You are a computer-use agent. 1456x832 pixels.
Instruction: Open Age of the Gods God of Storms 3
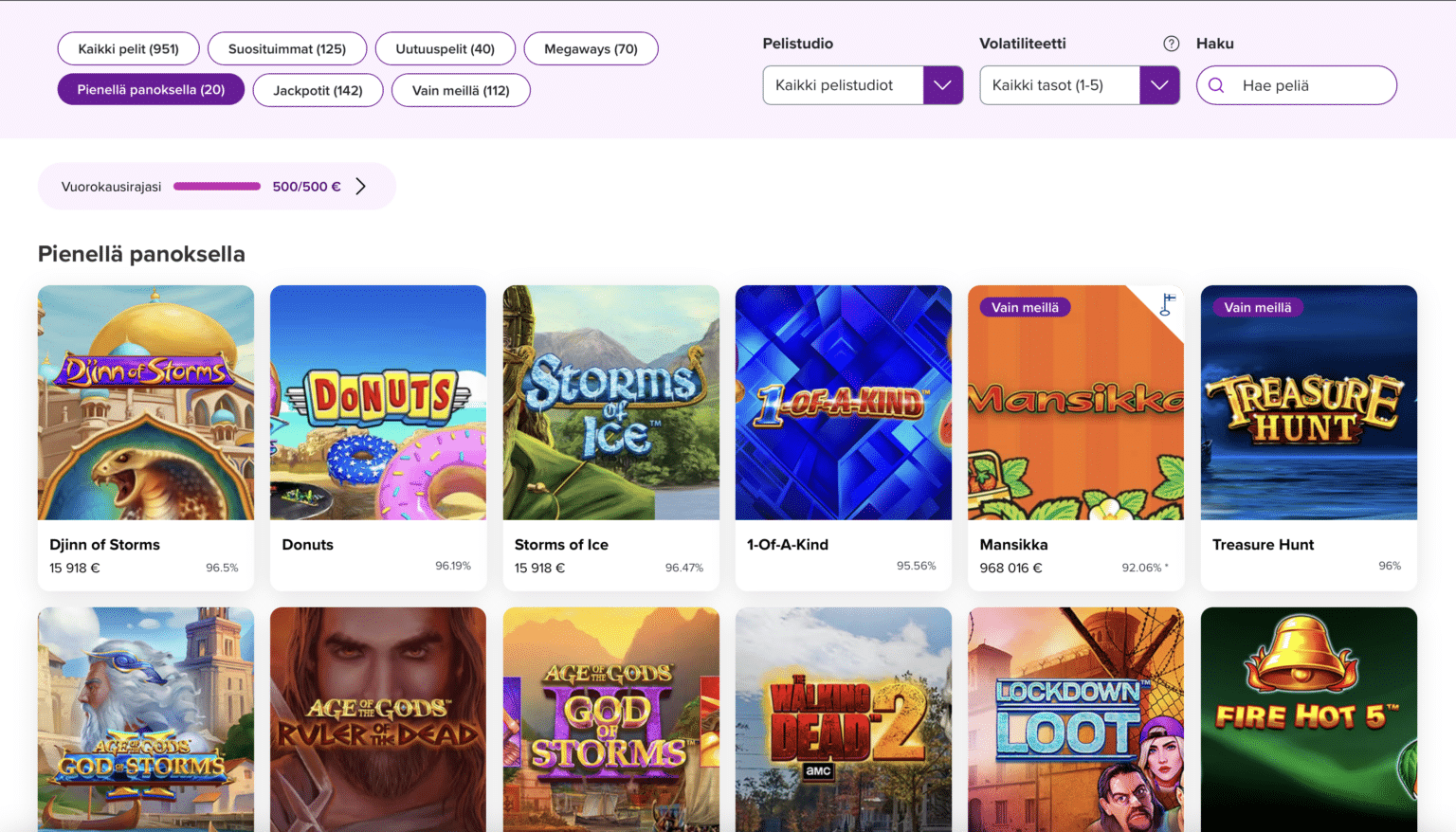tap(611, 719)
